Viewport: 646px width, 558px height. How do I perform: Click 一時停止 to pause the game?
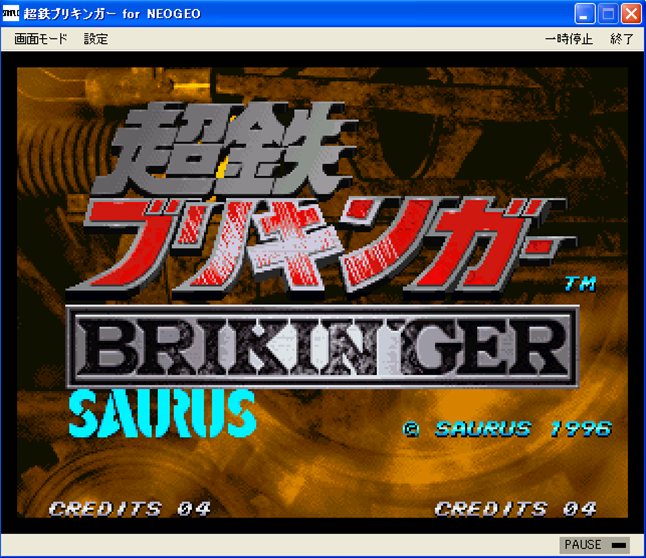tap(569, 39)
